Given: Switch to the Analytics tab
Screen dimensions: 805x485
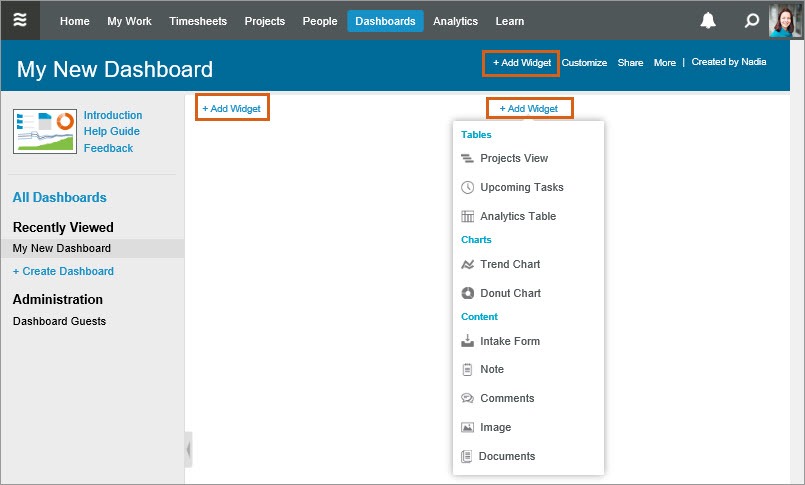Looking at the screenshot, I should (455, 21).
